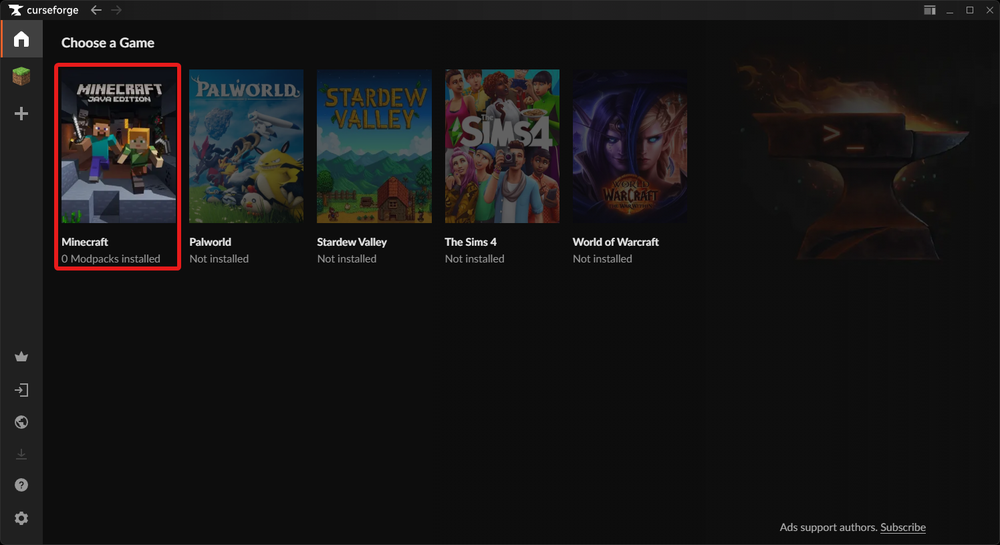Open the settings gear icon
Image resolution: width=1000 pixels, height=545 pixels.
tap(21, 518)
